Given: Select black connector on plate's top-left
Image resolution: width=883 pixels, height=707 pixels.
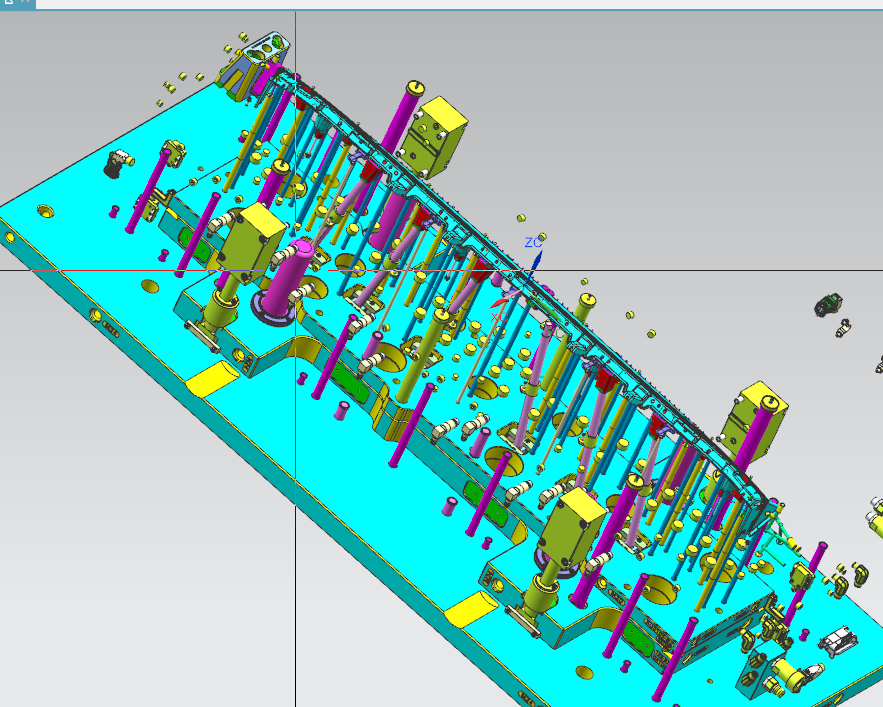Looking at the screenshot, I should pyautogui.click(x=117, y=163).
